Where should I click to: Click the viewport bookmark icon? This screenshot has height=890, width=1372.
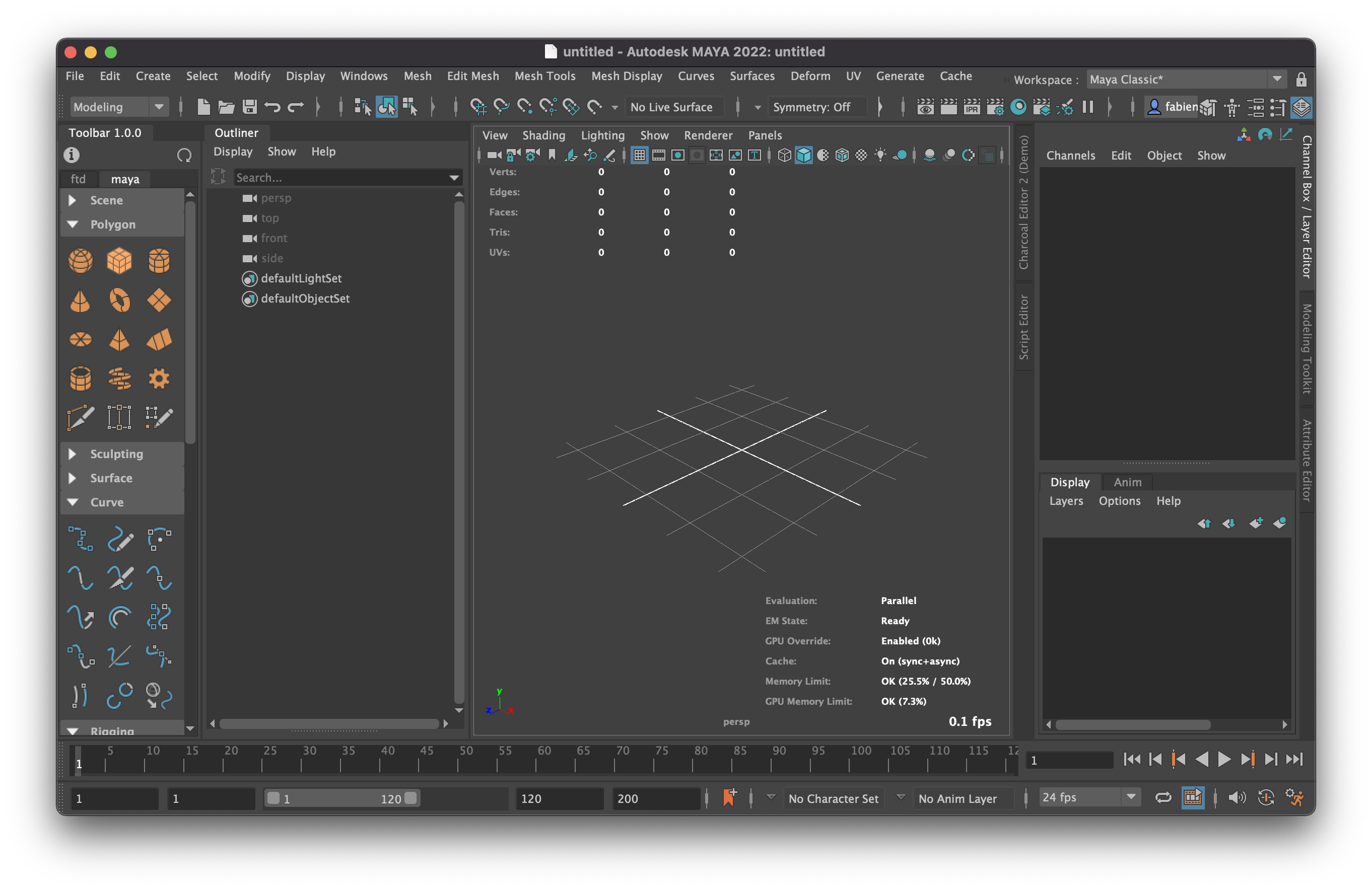pyautogui.click(x=552, y=155)
